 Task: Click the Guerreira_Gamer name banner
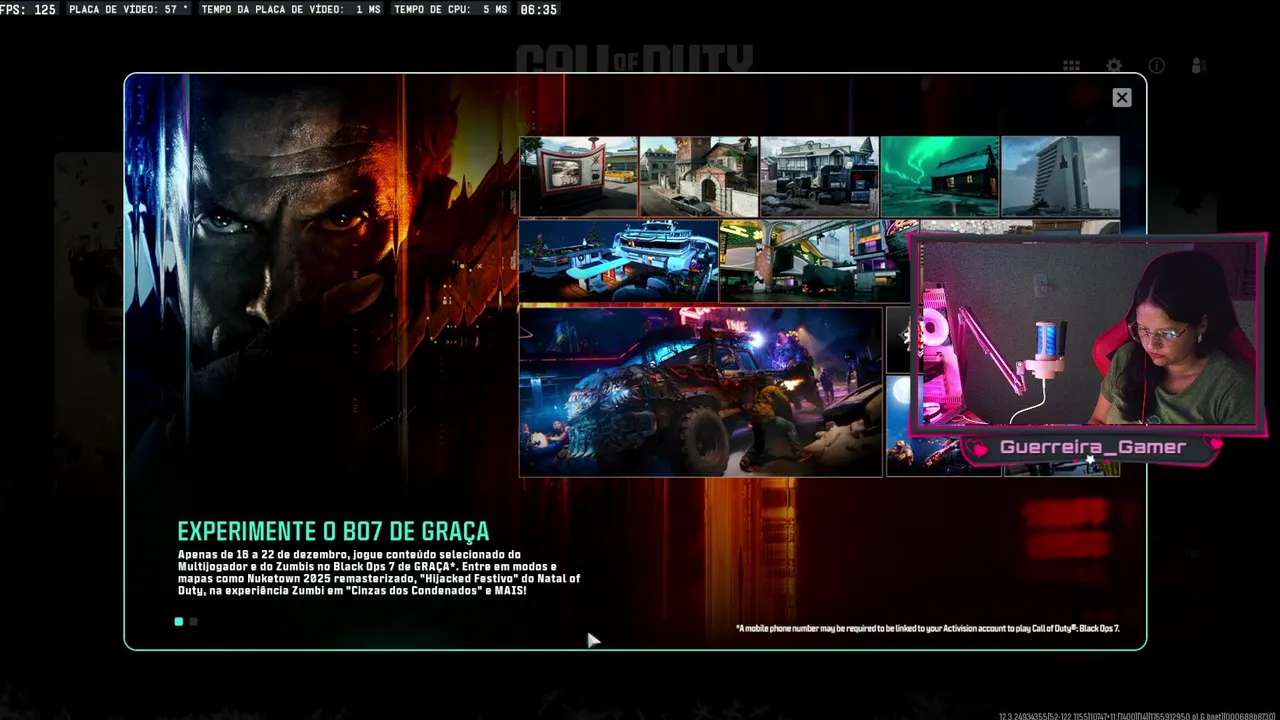pos(1093,447)
